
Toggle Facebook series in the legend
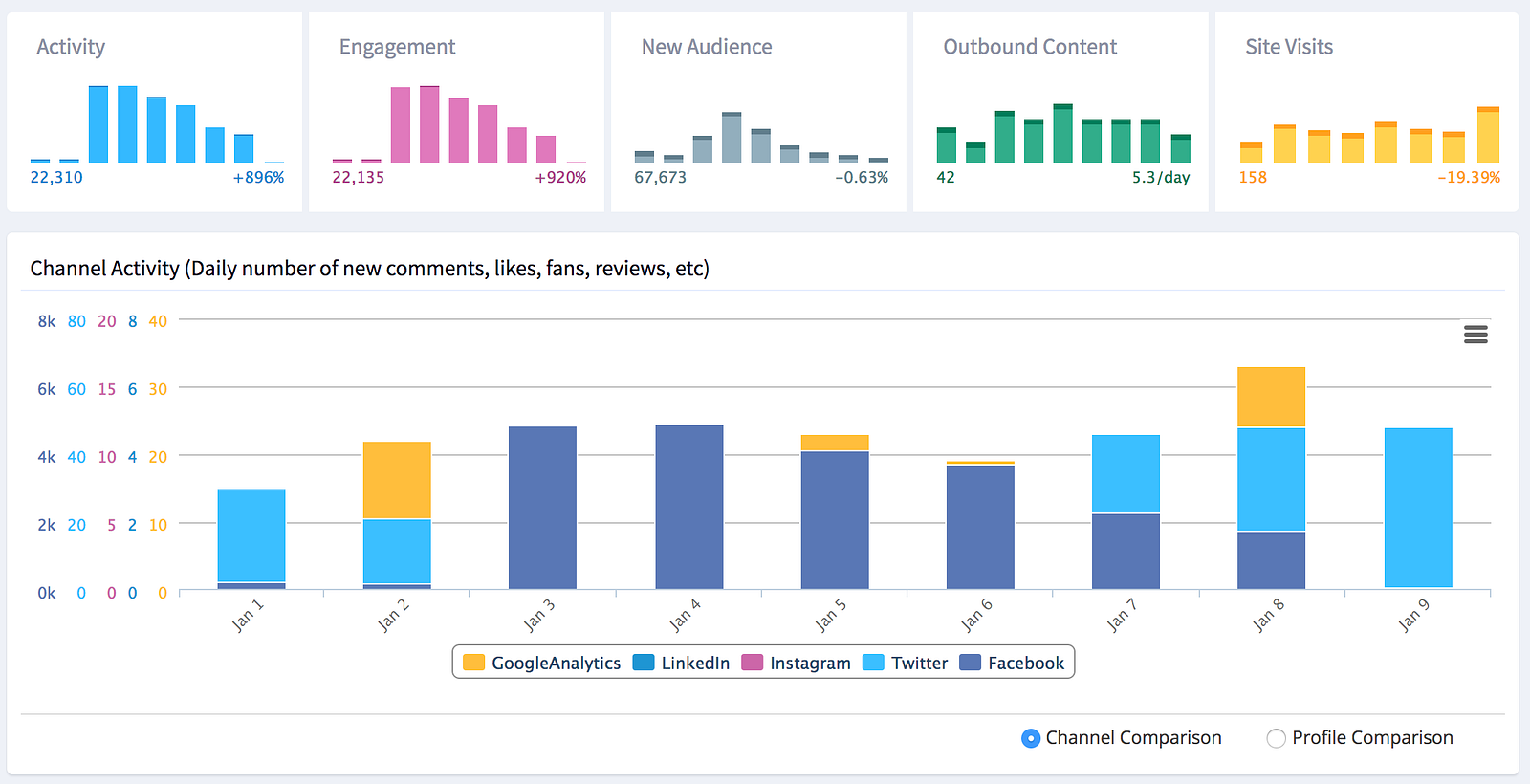tap(1012, 663)
